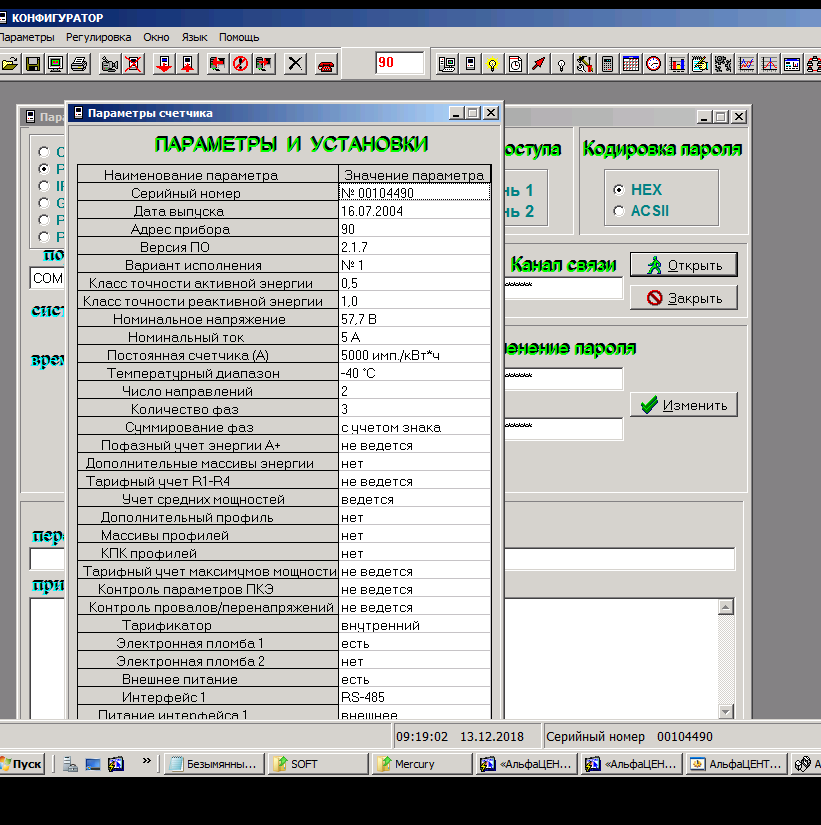Click the Пуск start button
The width and height of the screenshot is (821, 825).
tap(22, 764)
